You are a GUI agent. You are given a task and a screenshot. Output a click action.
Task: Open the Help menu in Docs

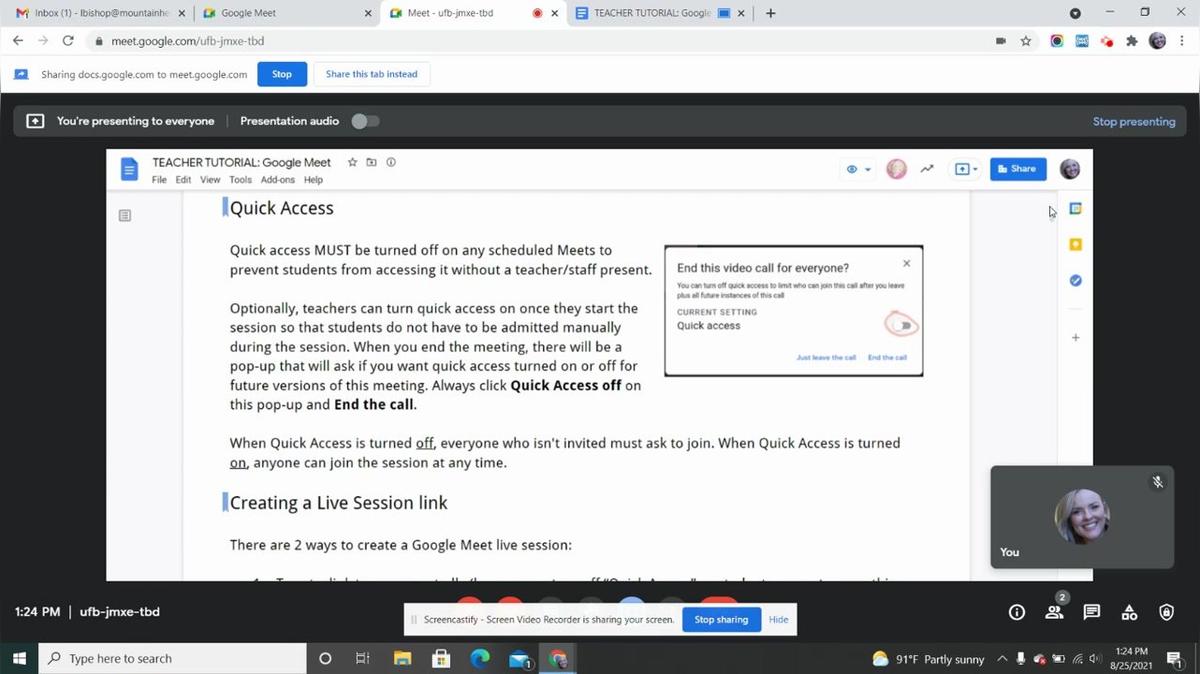[x=313, y=180]
